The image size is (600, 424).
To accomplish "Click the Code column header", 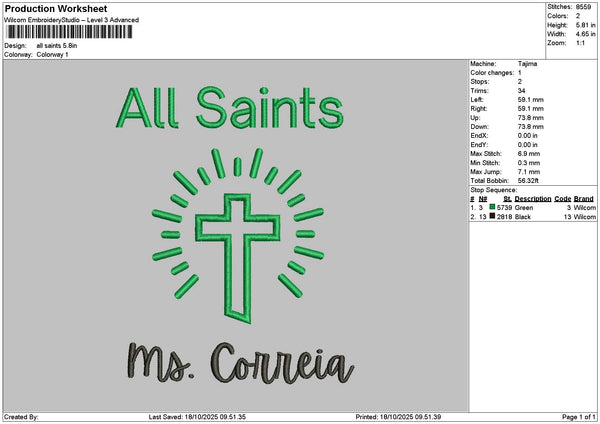I will coord(562,199).
